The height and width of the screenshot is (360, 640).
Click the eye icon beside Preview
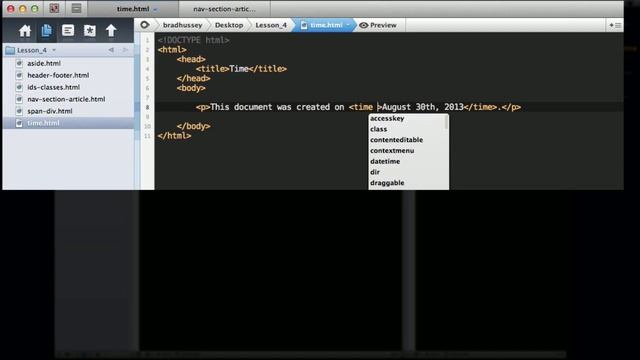click(363, 25)
